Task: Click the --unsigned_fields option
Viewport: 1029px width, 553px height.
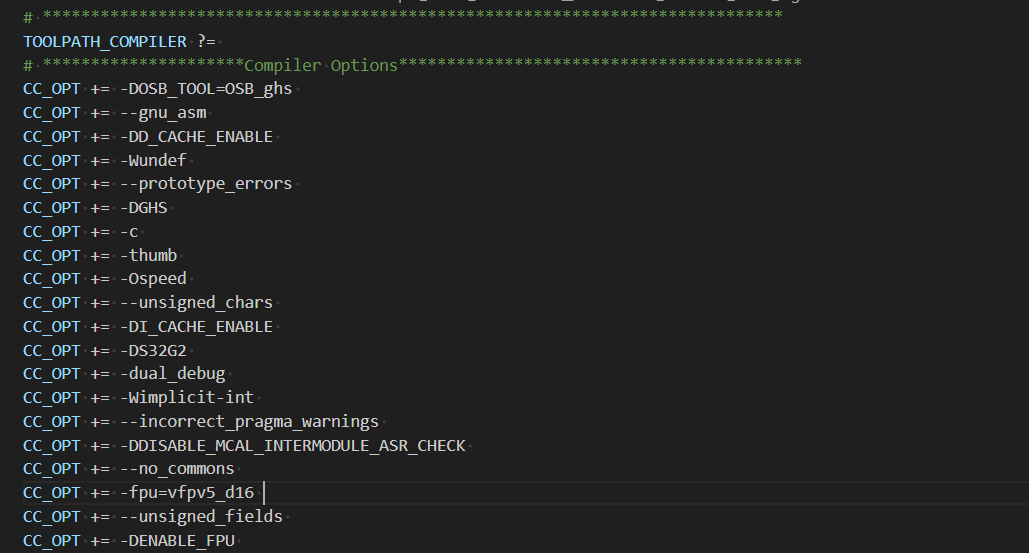Action: tap(201, 516)
